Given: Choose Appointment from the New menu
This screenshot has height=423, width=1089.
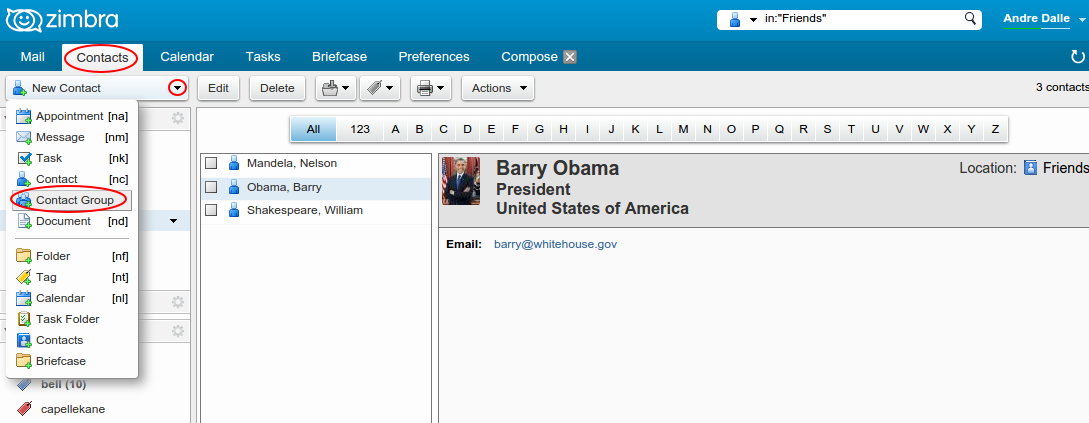Looking at the screenshot, I should pos(72,116).
